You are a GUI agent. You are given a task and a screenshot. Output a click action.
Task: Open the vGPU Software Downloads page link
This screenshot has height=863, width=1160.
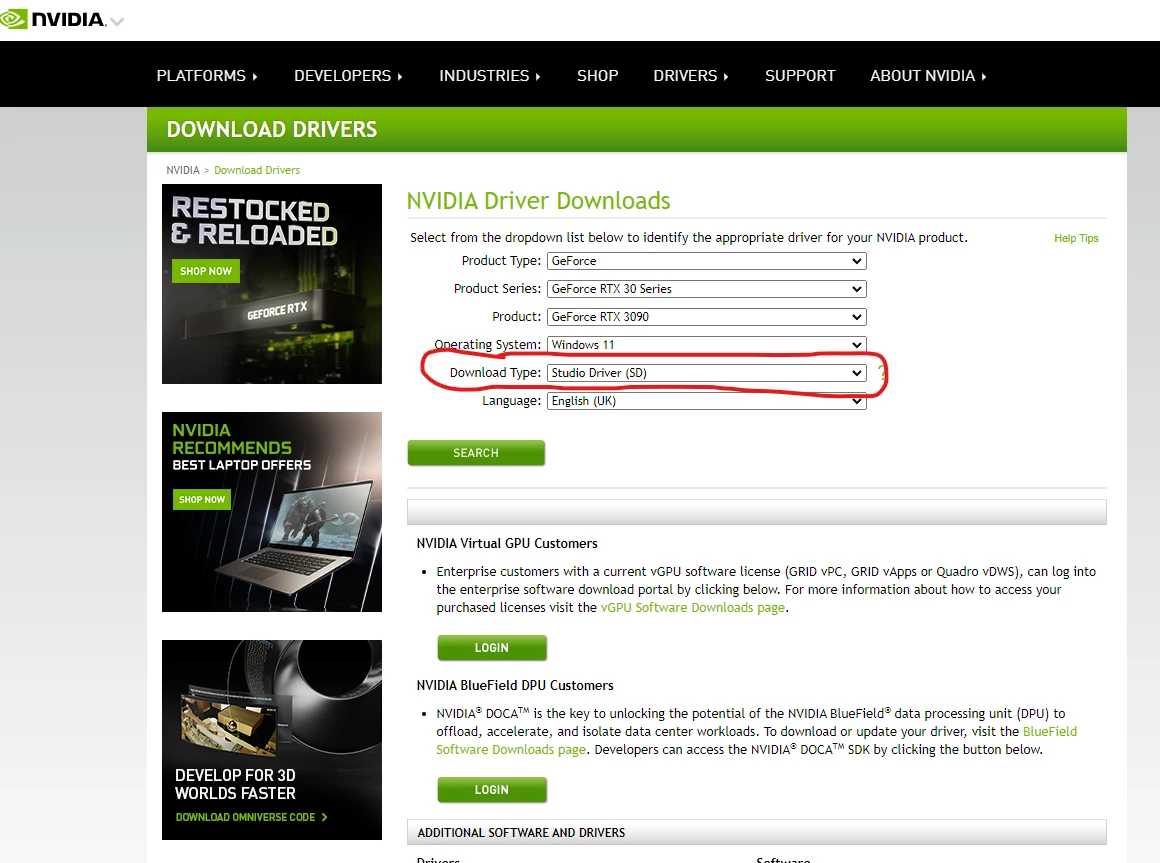point(692,607)
